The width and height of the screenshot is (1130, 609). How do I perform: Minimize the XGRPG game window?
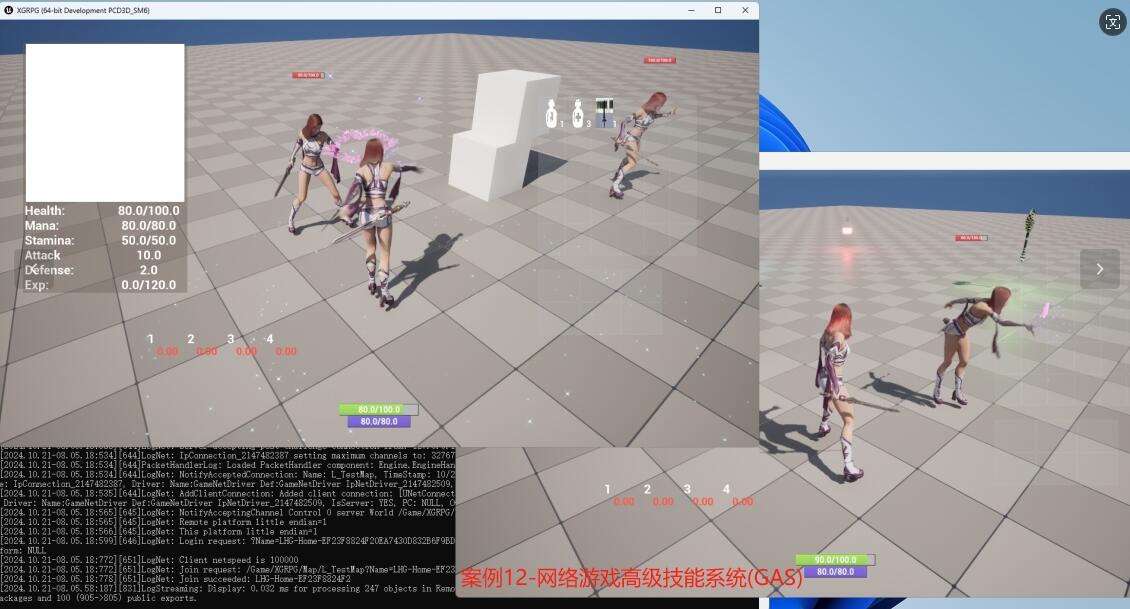[691, 10]
